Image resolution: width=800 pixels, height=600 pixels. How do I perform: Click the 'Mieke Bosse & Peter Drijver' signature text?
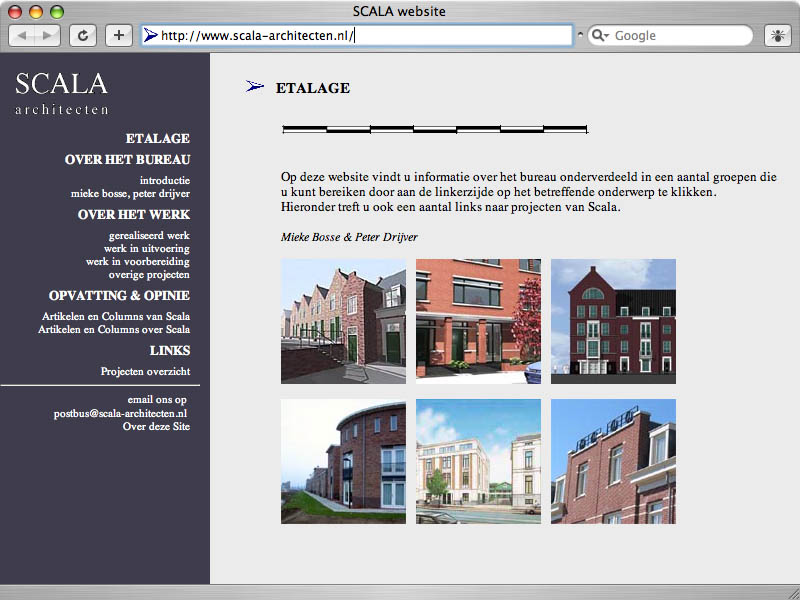pyautogui.click(x=349, y=237)
